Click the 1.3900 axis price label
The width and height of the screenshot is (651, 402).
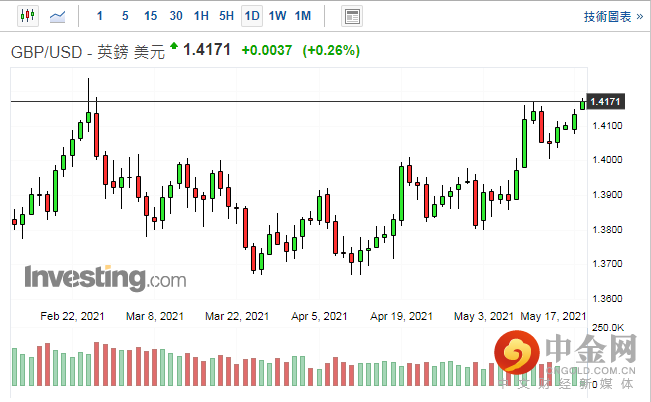pos(607,195)
